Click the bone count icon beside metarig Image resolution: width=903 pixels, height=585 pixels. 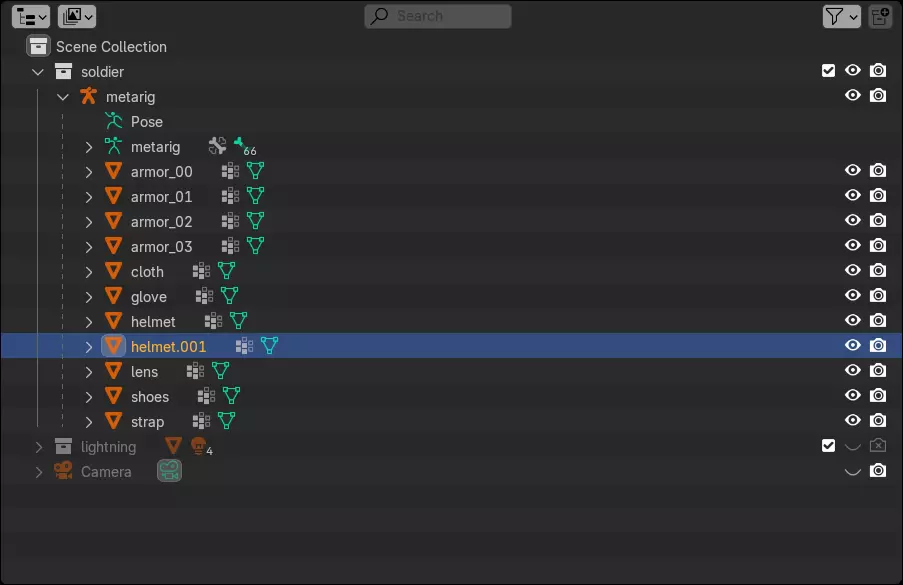click(242, 147)
